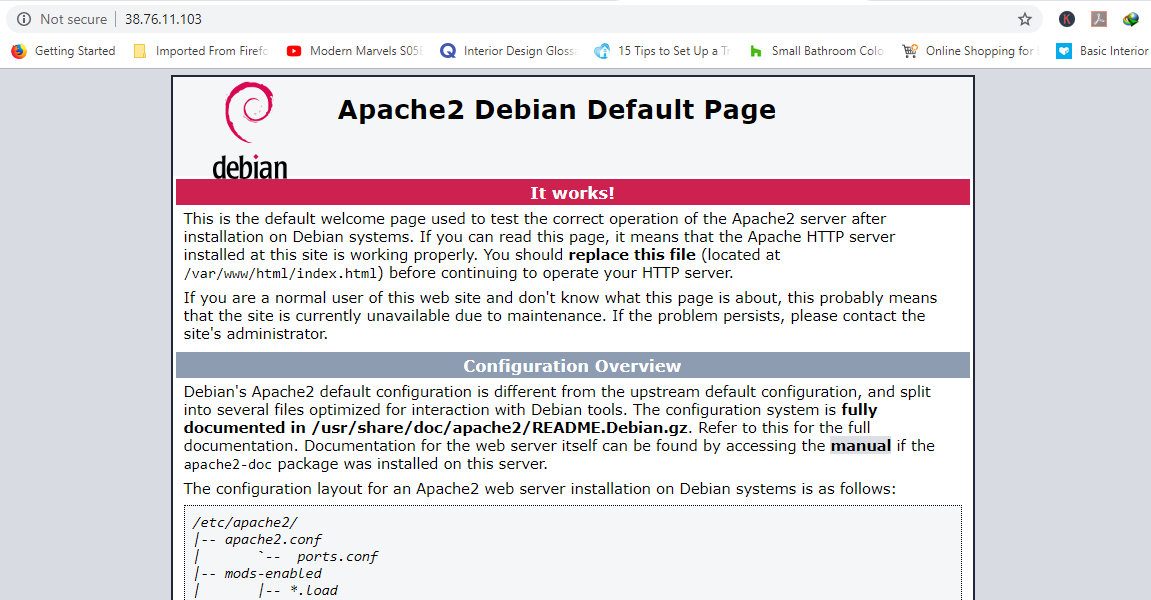Click the download manager extension icon at far right

(1130, 19)
